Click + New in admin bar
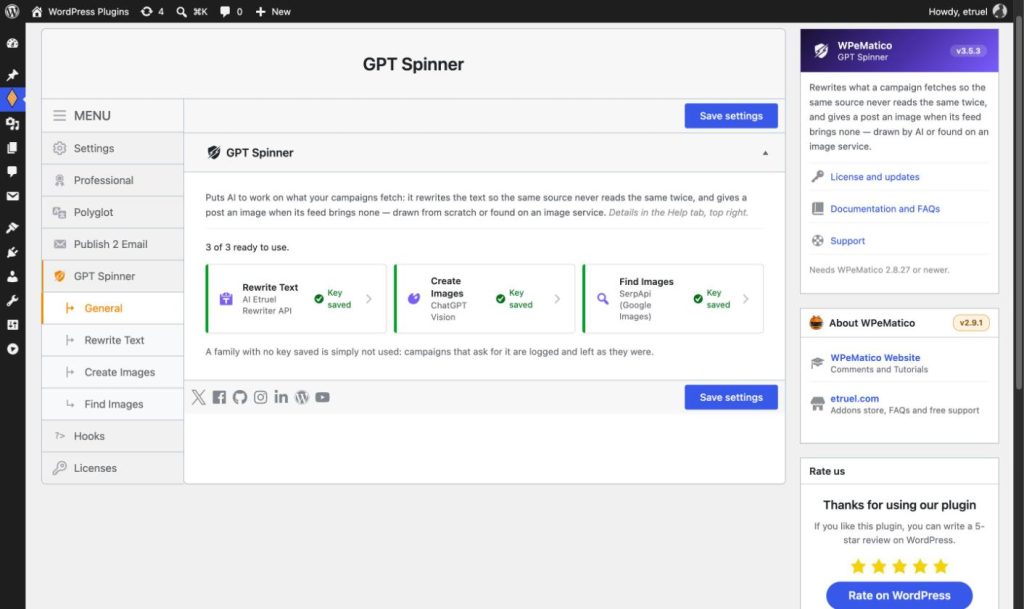Viewport: 1024px width, 609px height. coord(273,11)
